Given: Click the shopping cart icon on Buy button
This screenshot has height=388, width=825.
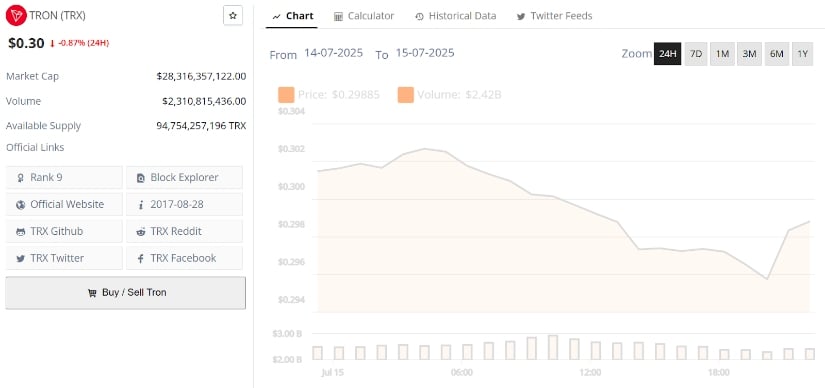Looking at the screenshot, I should pyautogui.click(x=92, y=293).
